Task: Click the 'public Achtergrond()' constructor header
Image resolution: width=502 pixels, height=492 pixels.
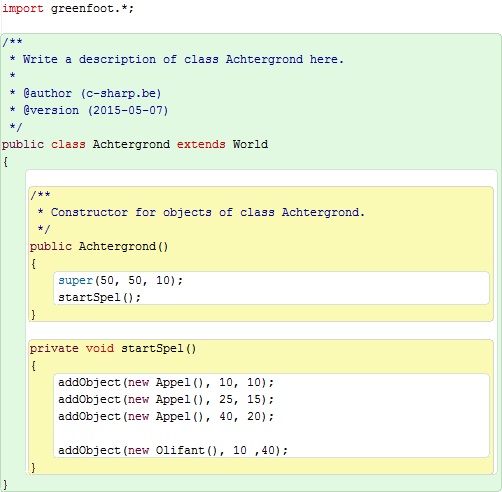Action: 99,247
